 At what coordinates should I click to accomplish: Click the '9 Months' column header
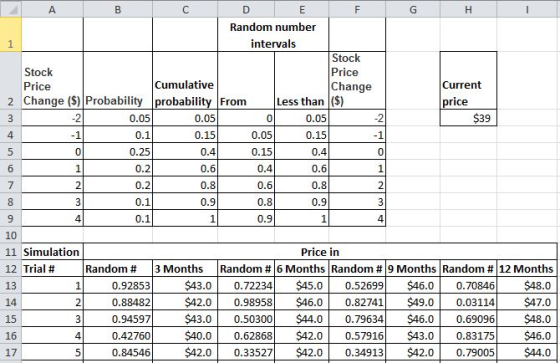click(413, 269)
